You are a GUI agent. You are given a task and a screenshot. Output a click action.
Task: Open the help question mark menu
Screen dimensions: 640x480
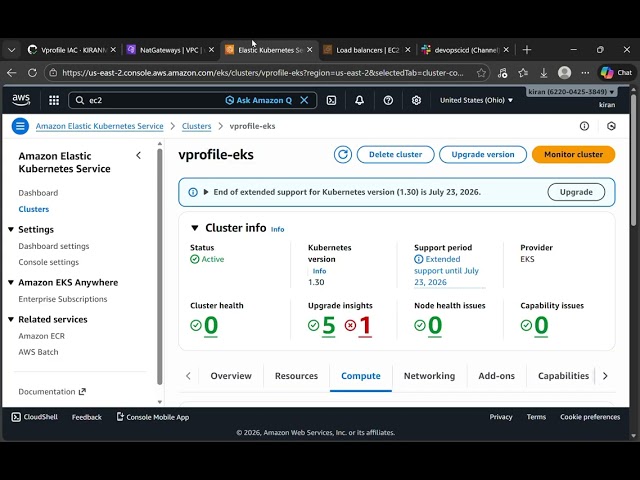[x=388, y=100]
